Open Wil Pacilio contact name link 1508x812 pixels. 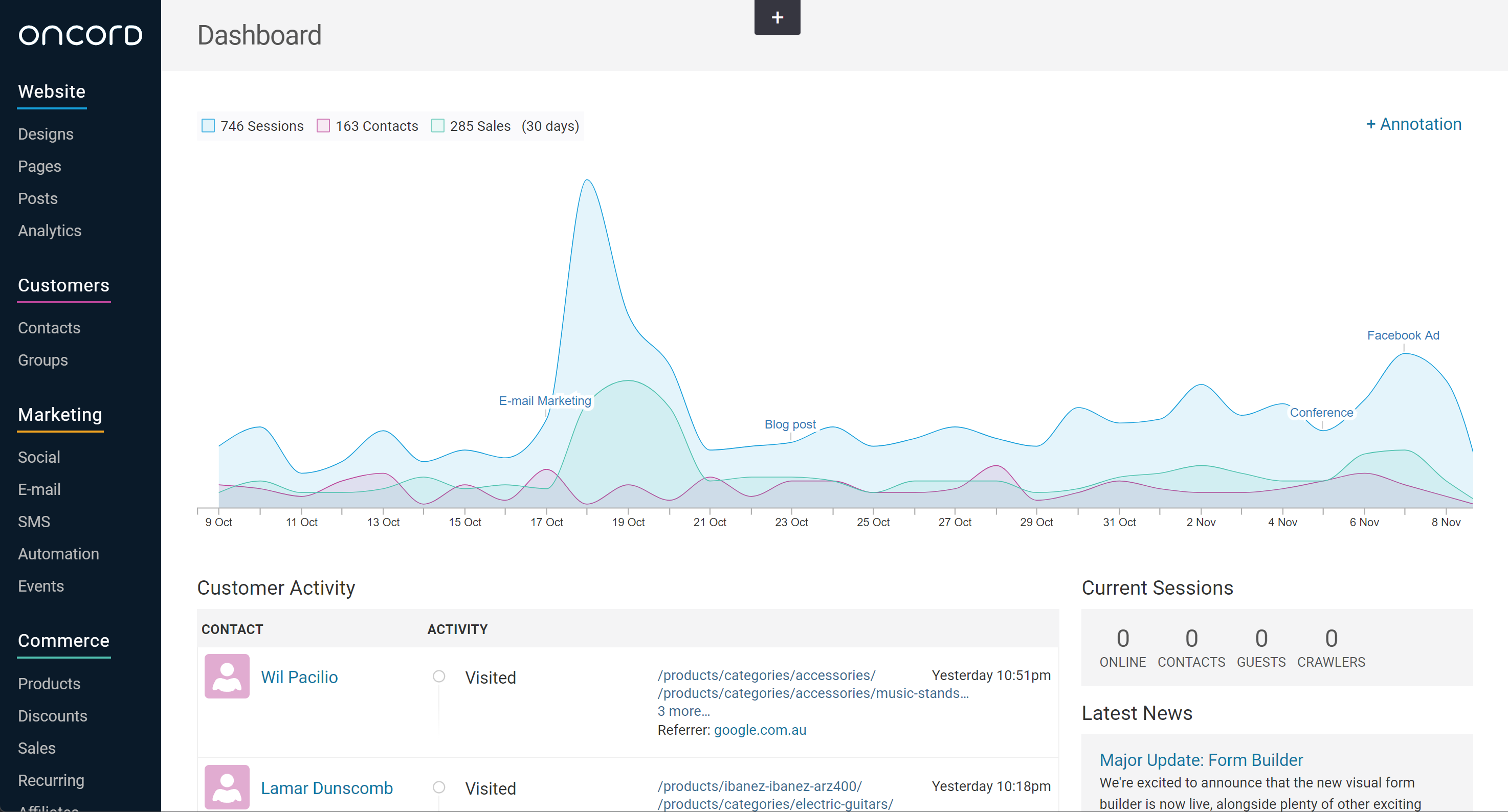[299, 677]
